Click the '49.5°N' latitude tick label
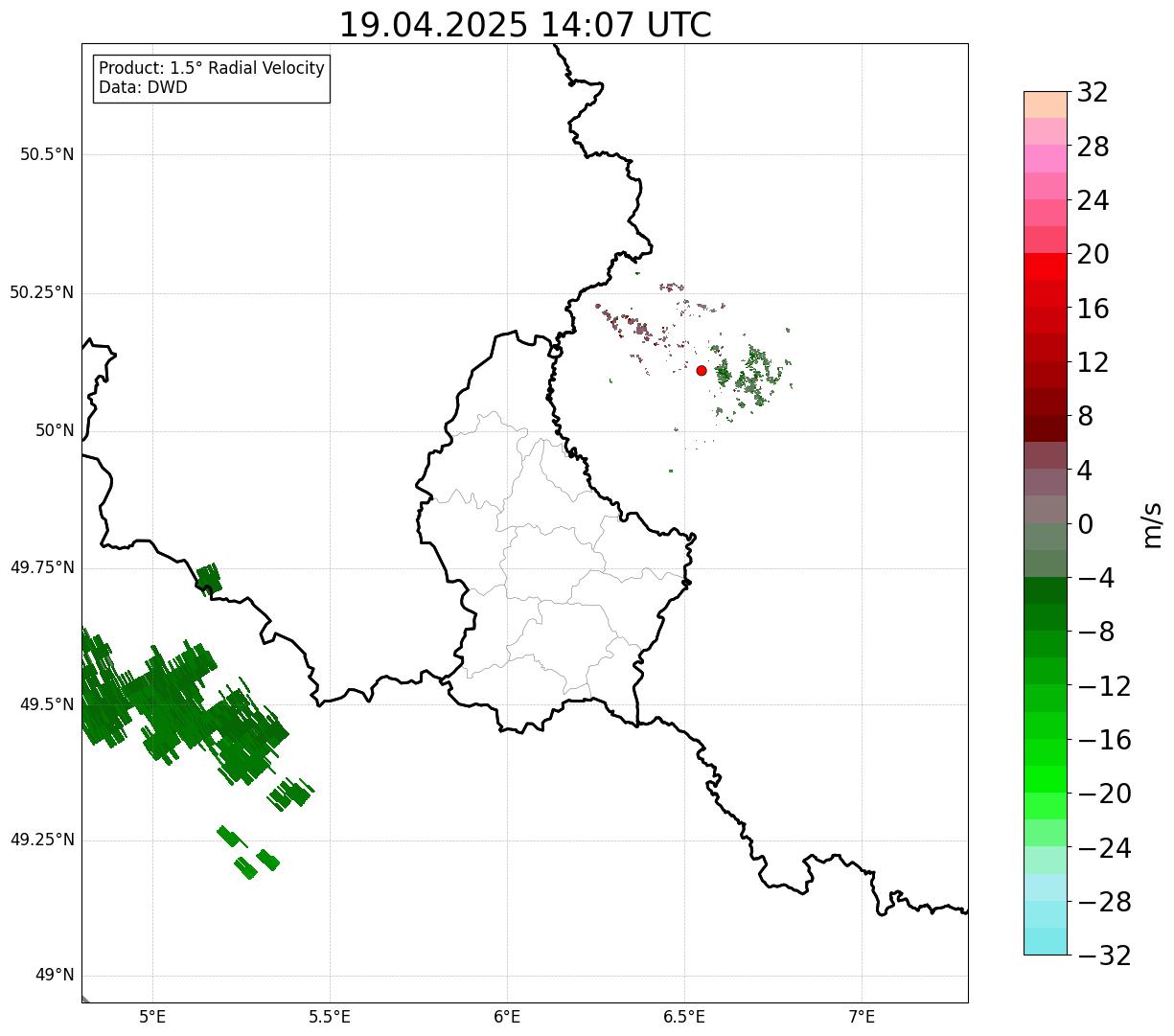The width and height of the screenshot is (1174, 1036). [47, 704]
